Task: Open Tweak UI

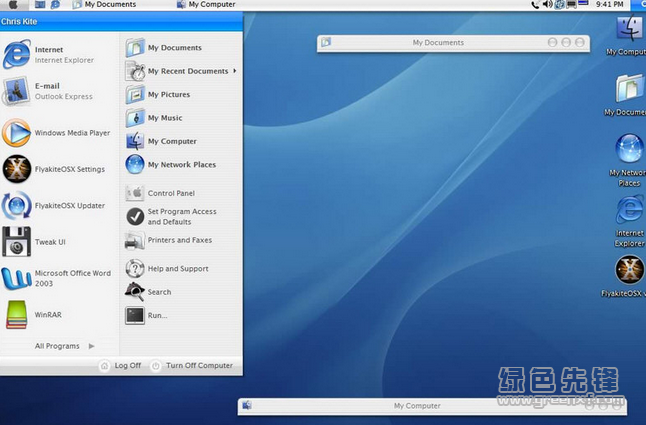Action: (x=34, y=242)
